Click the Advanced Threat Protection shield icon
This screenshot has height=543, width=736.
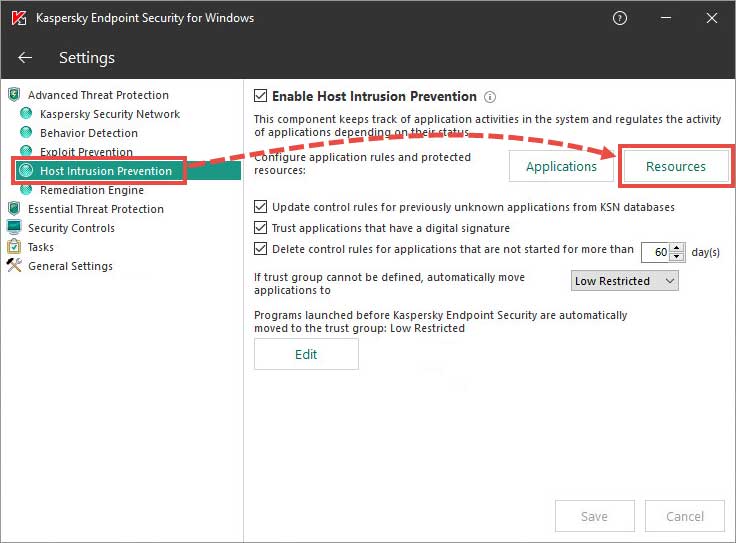coord(14,95)
